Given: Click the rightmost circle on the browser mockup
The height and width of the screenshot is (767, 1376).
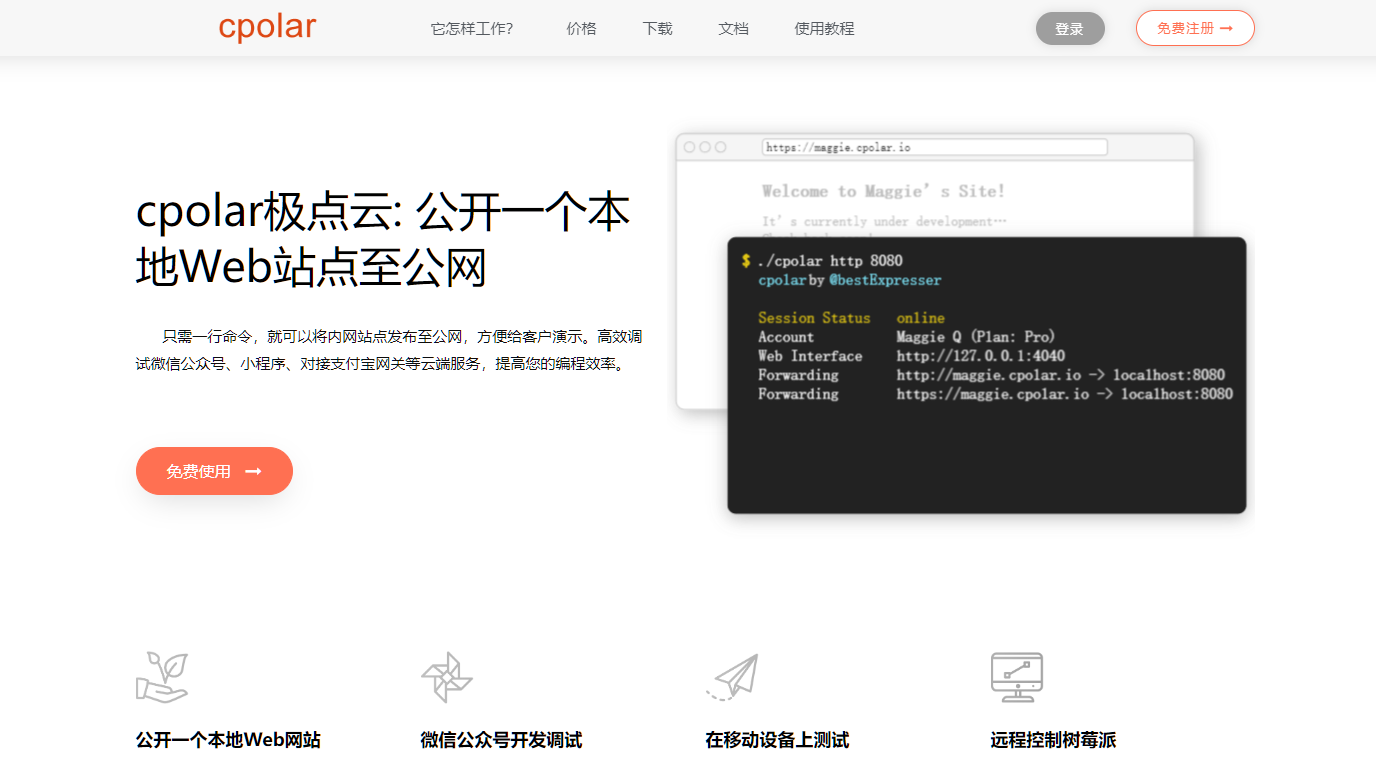Looking at the screenshot, I should click(x=721, y=146).
